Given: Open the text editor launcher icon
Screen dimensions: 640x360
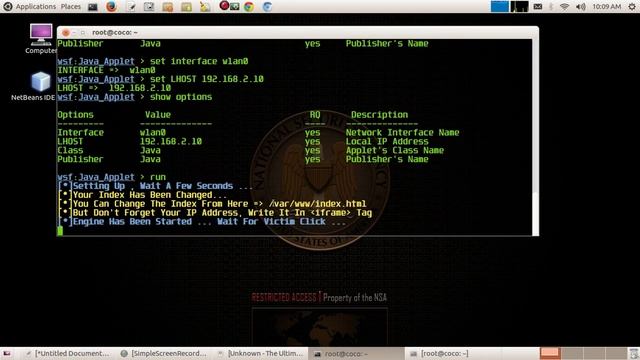Looking at the screenshot, I should [131, 7].
